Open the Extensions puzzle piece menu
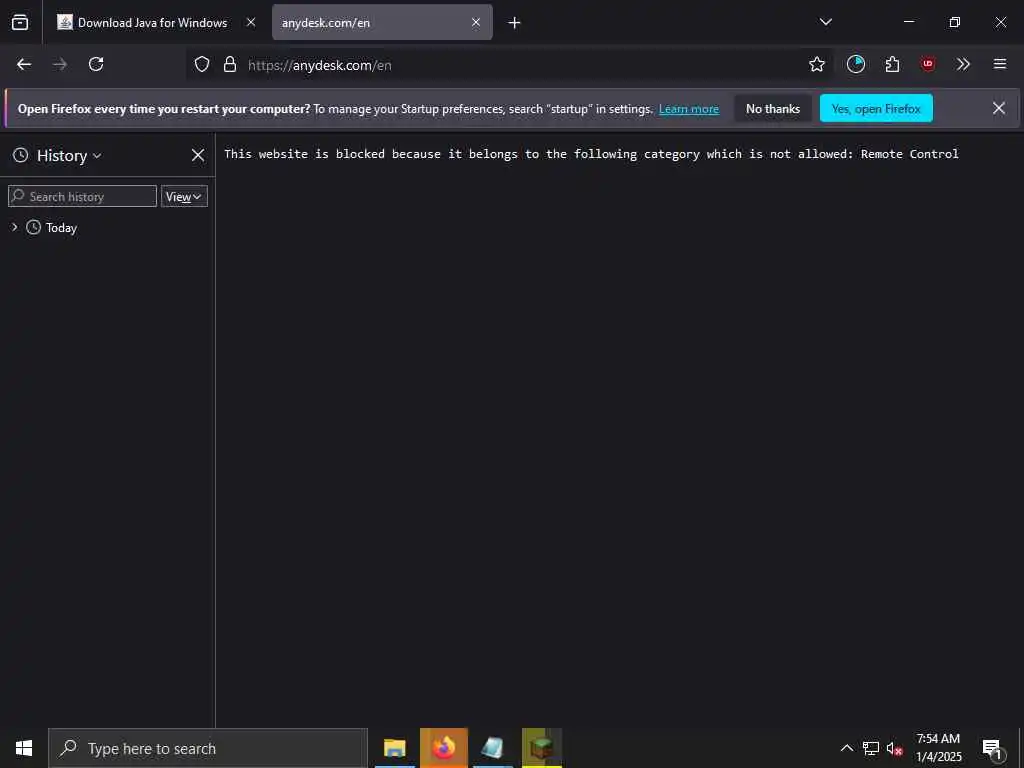 [892, 64]
